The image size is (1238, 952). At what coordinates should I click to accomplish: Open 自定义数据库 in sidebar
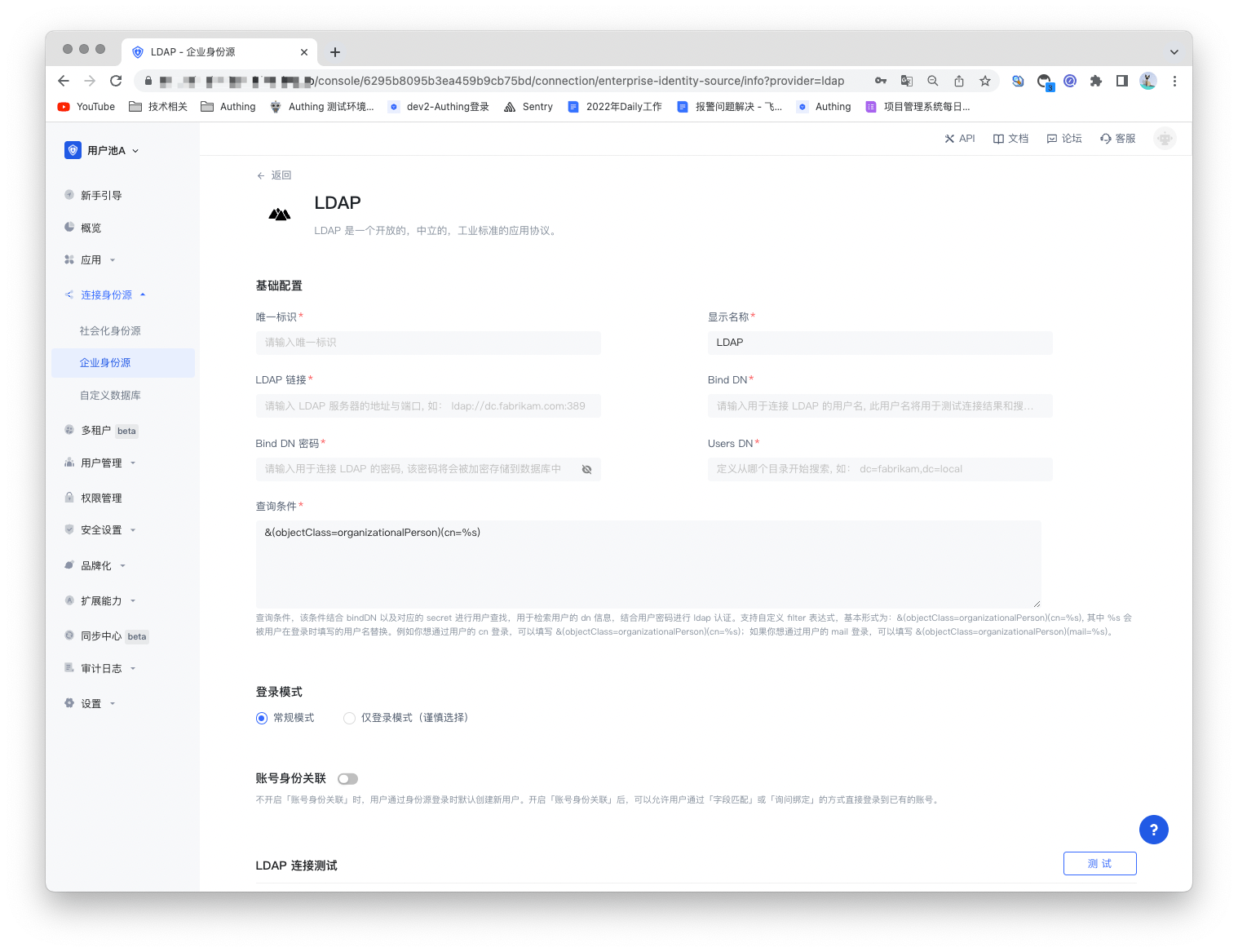point(110,395)
